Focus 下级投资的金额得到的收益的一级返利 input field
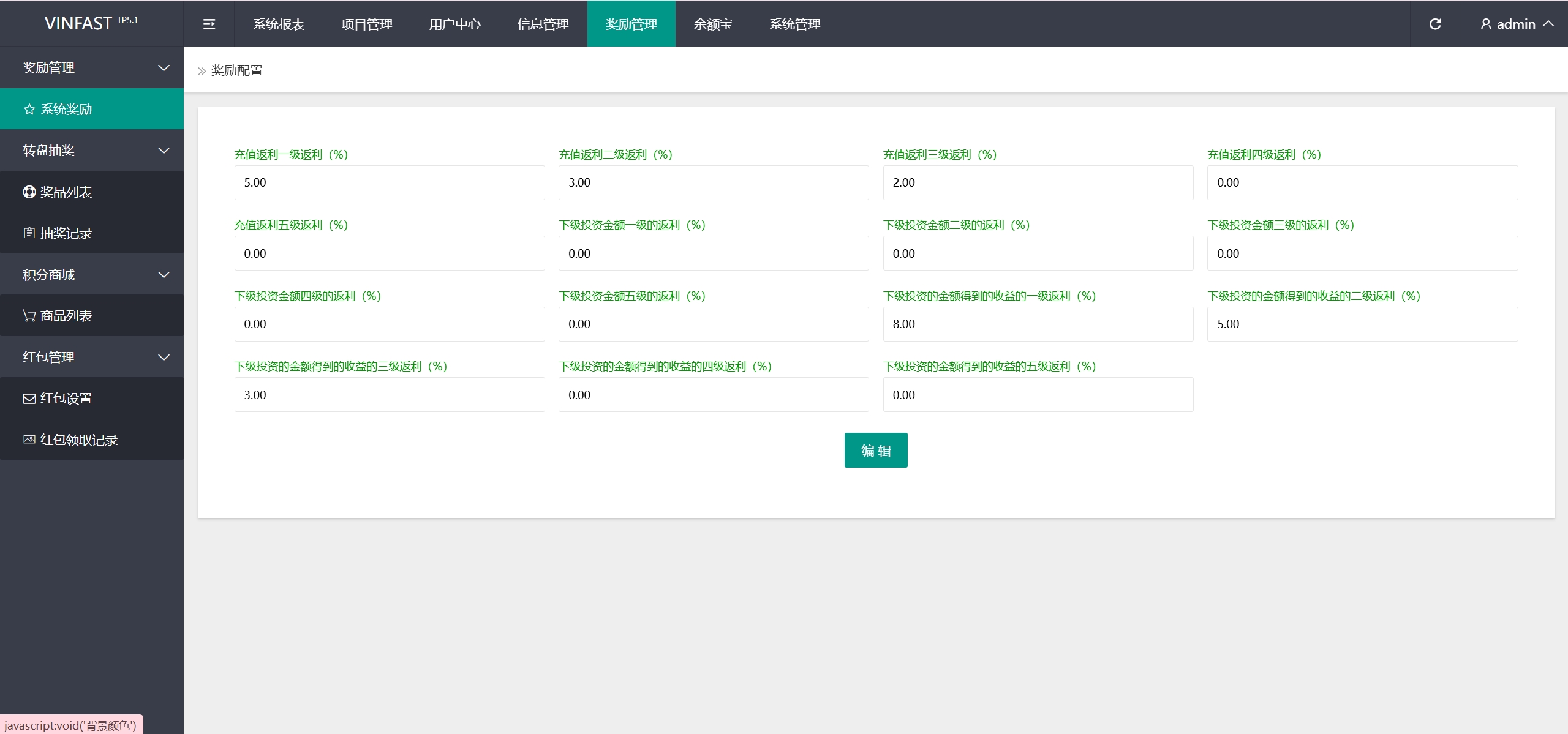 pyautogui.click(x=1038, y=324)
